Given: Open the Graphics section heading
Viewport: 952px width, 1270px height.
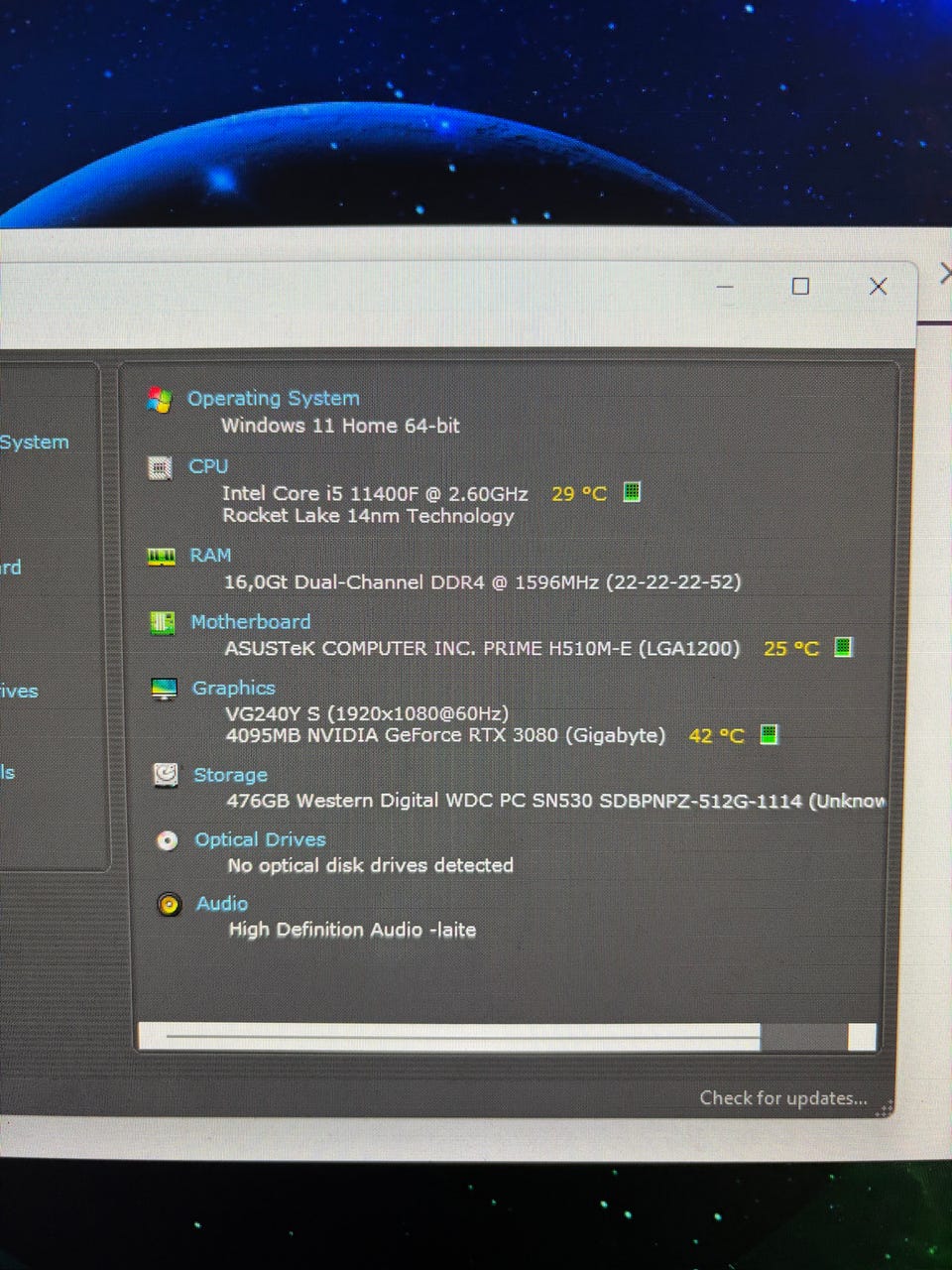Looking at the screenshot, I should coord(234,688).
